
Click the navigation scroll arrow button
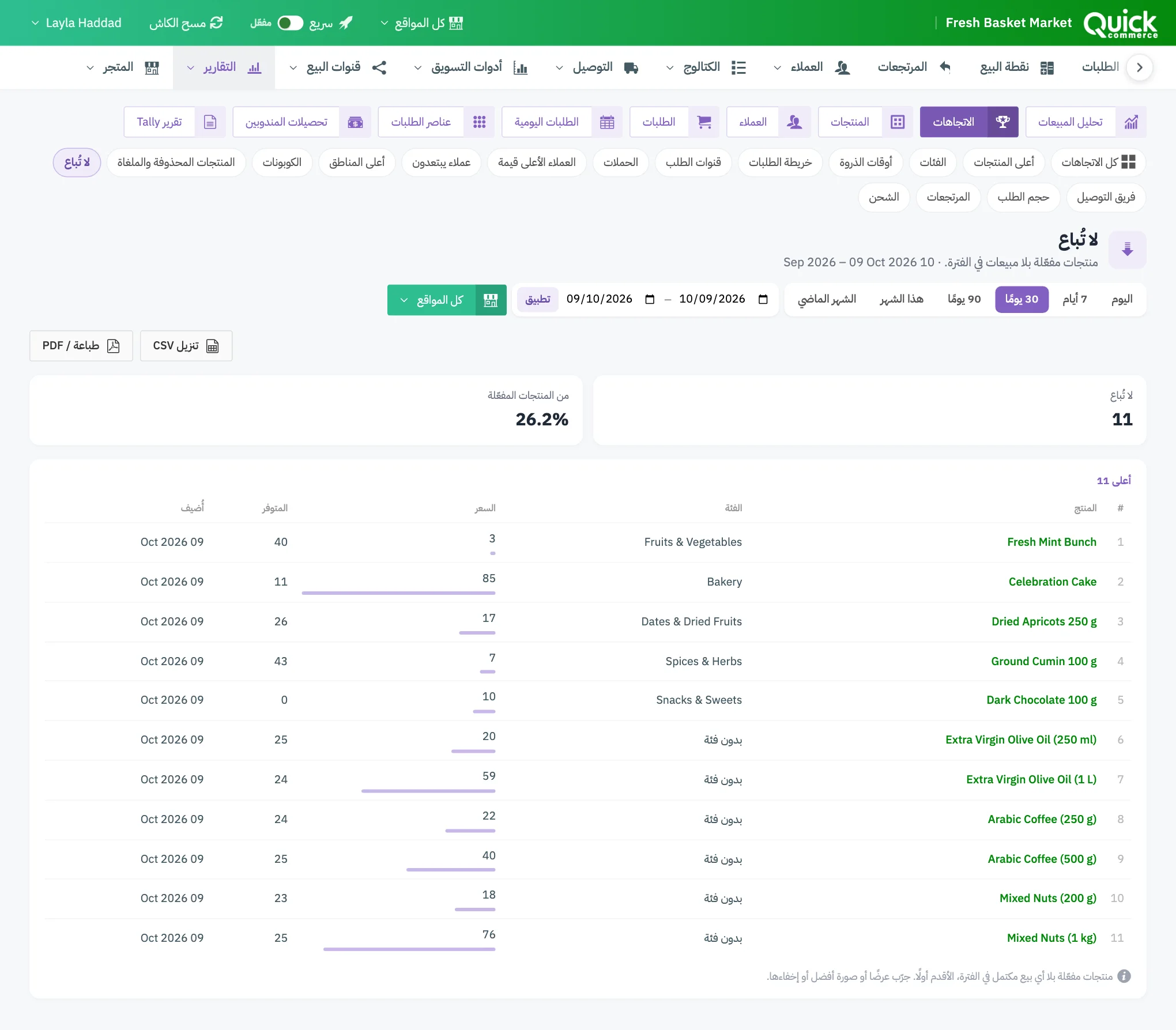(x=1139, y=67)
